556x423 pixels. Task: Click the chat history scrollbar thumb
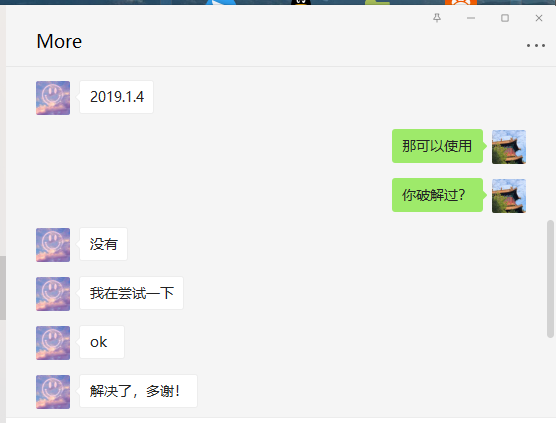coord(550,279)
